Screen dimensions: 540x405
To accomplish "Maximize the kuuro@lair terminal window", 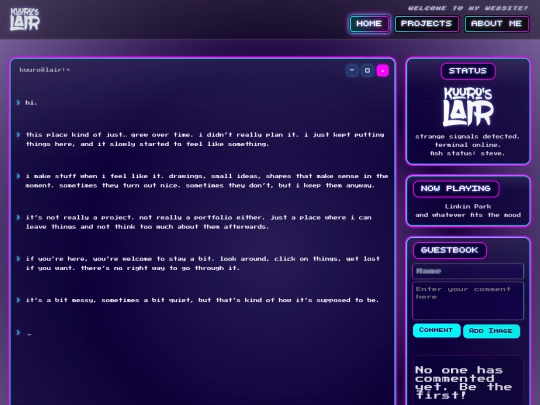I will coord(367,70).
